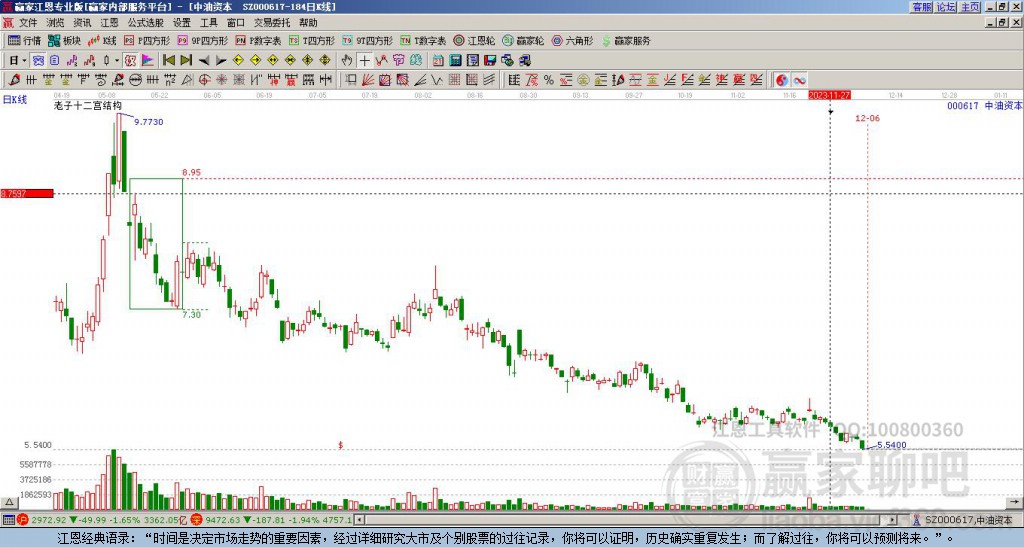Click the 12-06 date label
This screenshot has width=1024, height=548.
[x=867, y=118]
